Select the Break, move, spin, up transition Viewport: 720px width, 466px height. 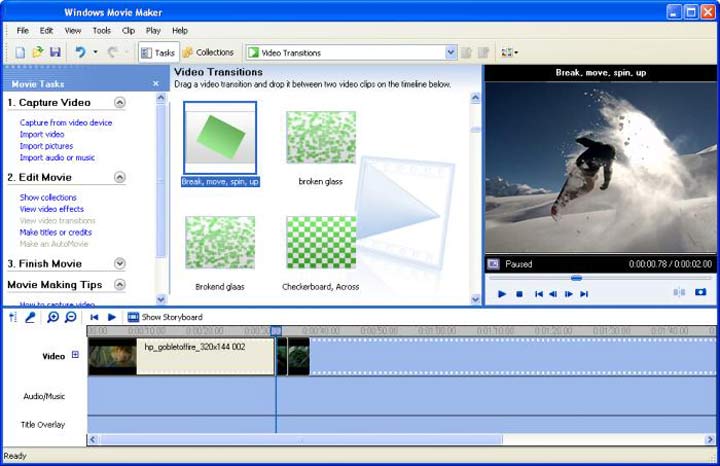pos(220,138)
